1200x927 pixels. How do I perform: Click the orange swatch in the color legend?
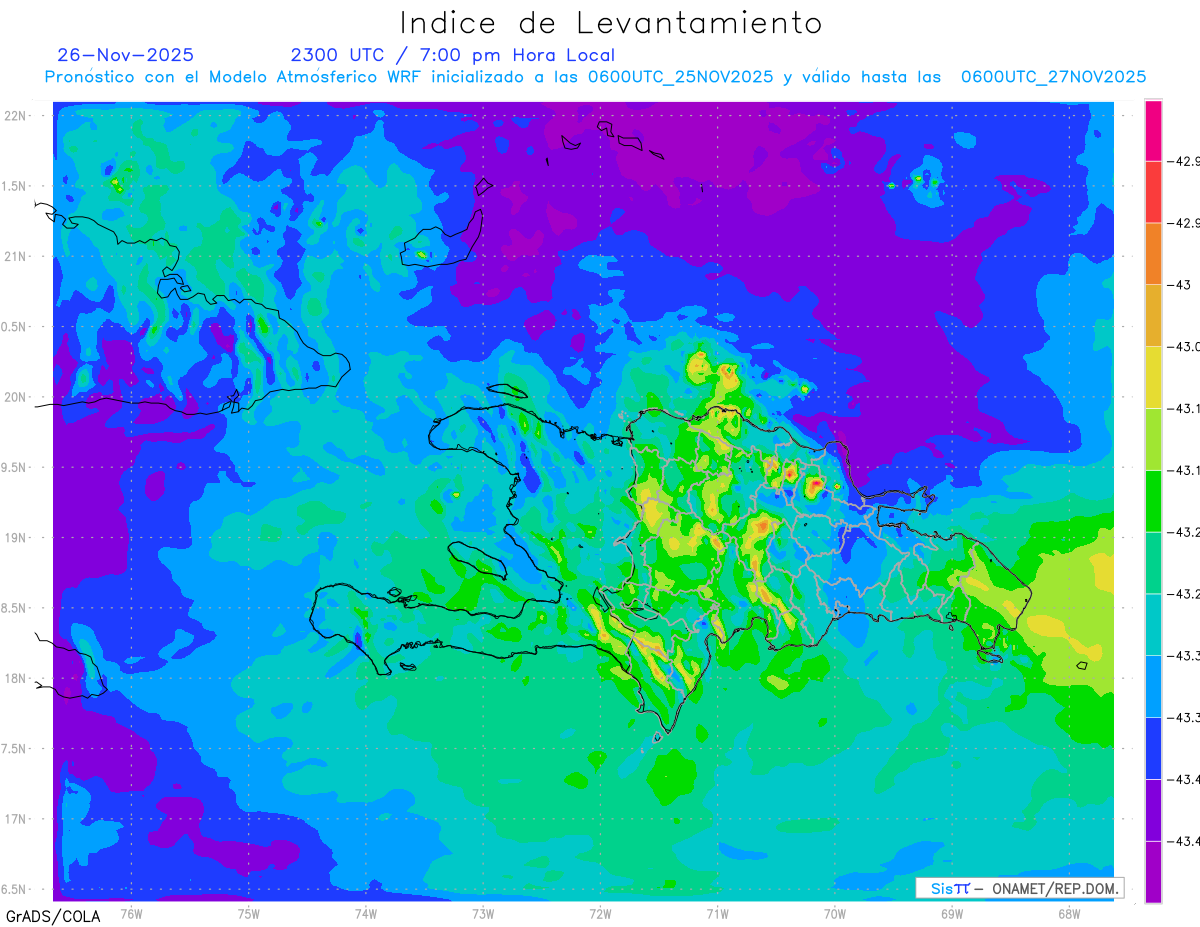[x=1153, y=254]
